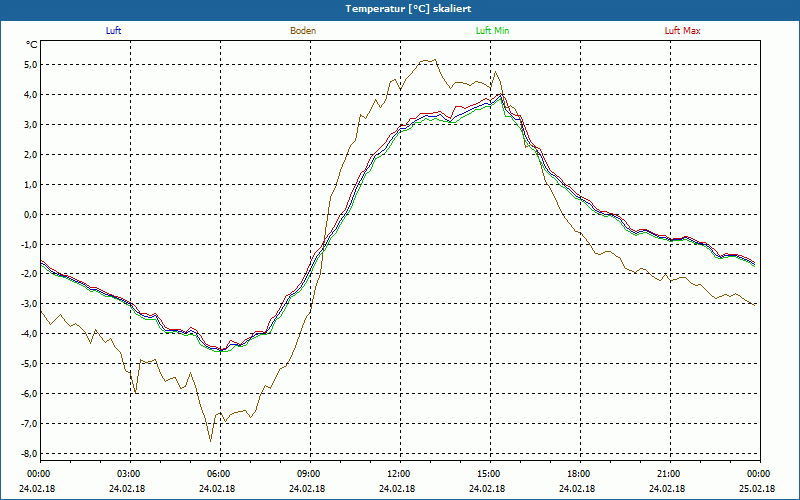Click the 1,0 y-axis value

[30, 185]
